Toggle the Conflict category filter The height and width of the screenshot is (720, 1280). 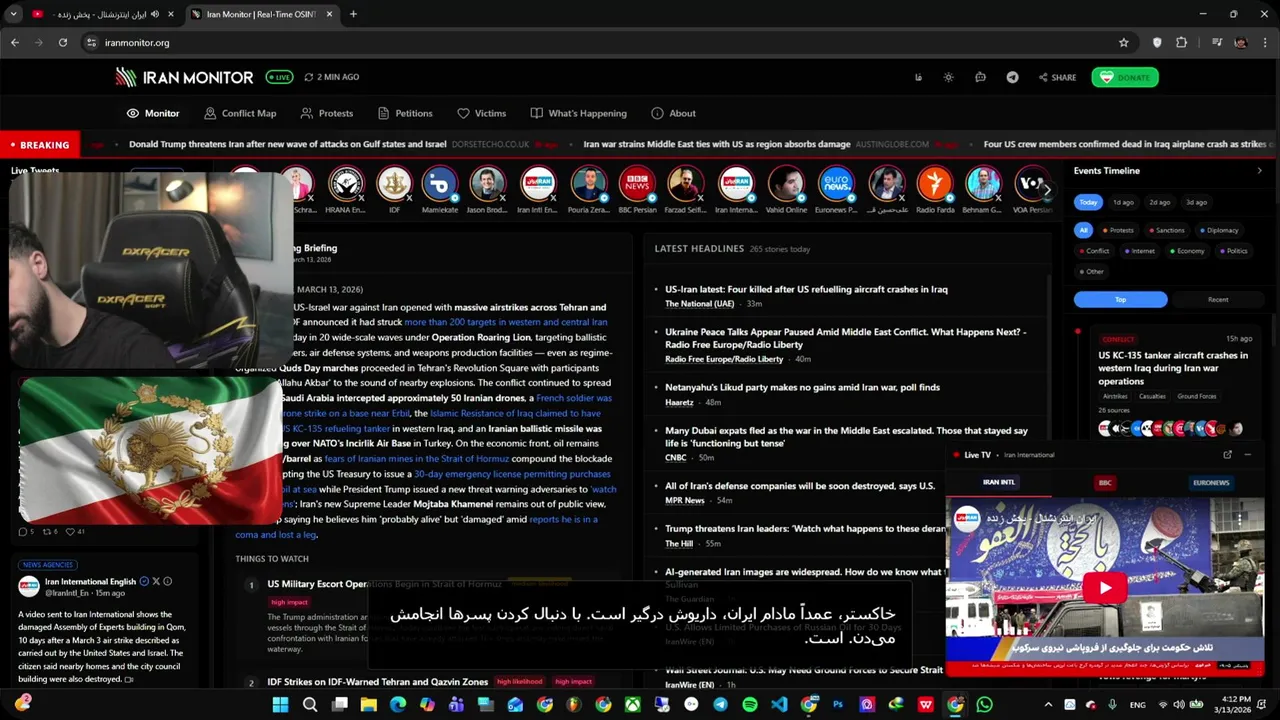point(1094,251)
